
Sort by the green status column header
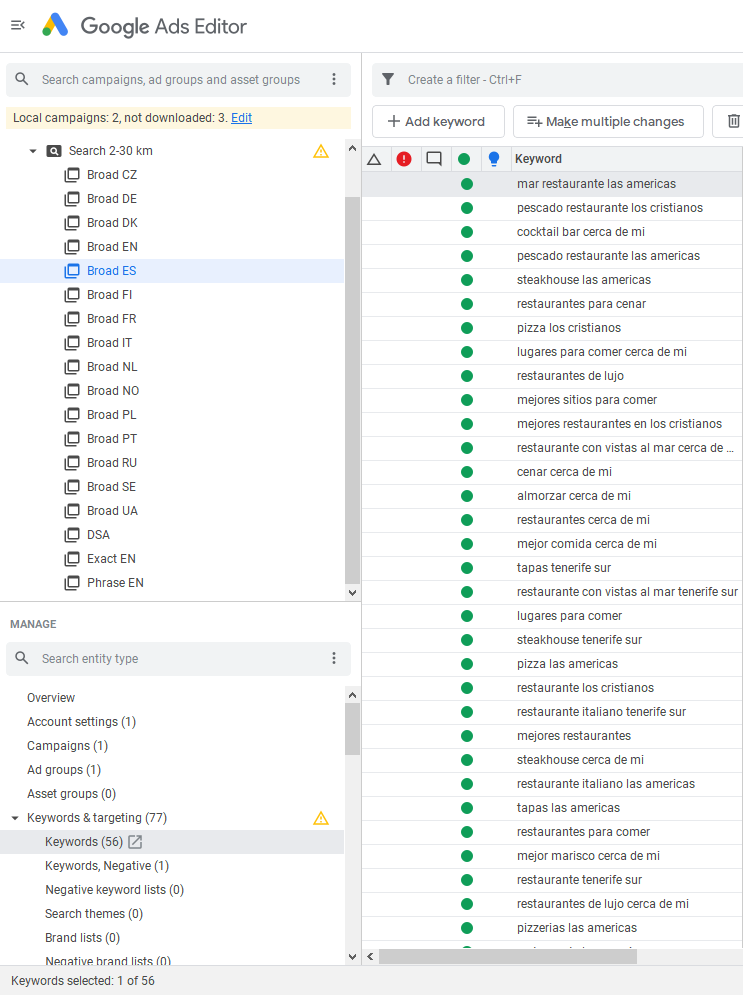[x=464, y=159]
